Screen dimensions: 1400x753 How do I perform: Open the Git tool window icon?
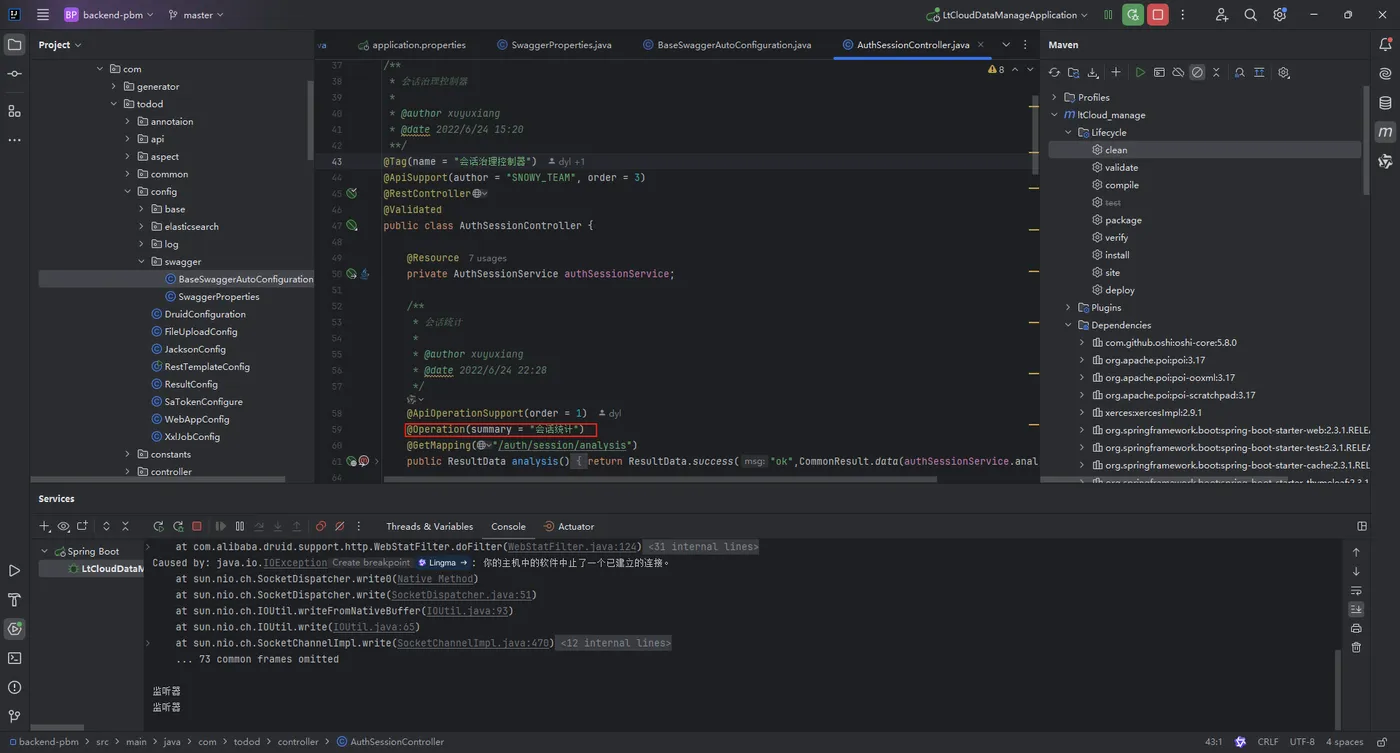(14, 716)
